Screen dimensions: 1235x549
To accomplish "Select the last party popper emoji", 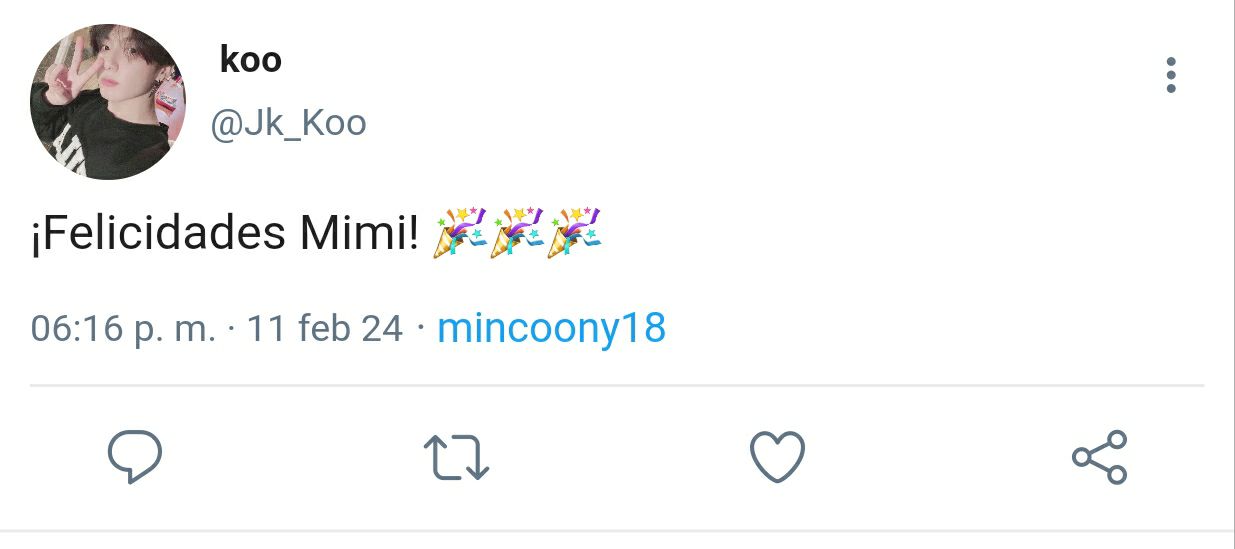I will [575, 231].
